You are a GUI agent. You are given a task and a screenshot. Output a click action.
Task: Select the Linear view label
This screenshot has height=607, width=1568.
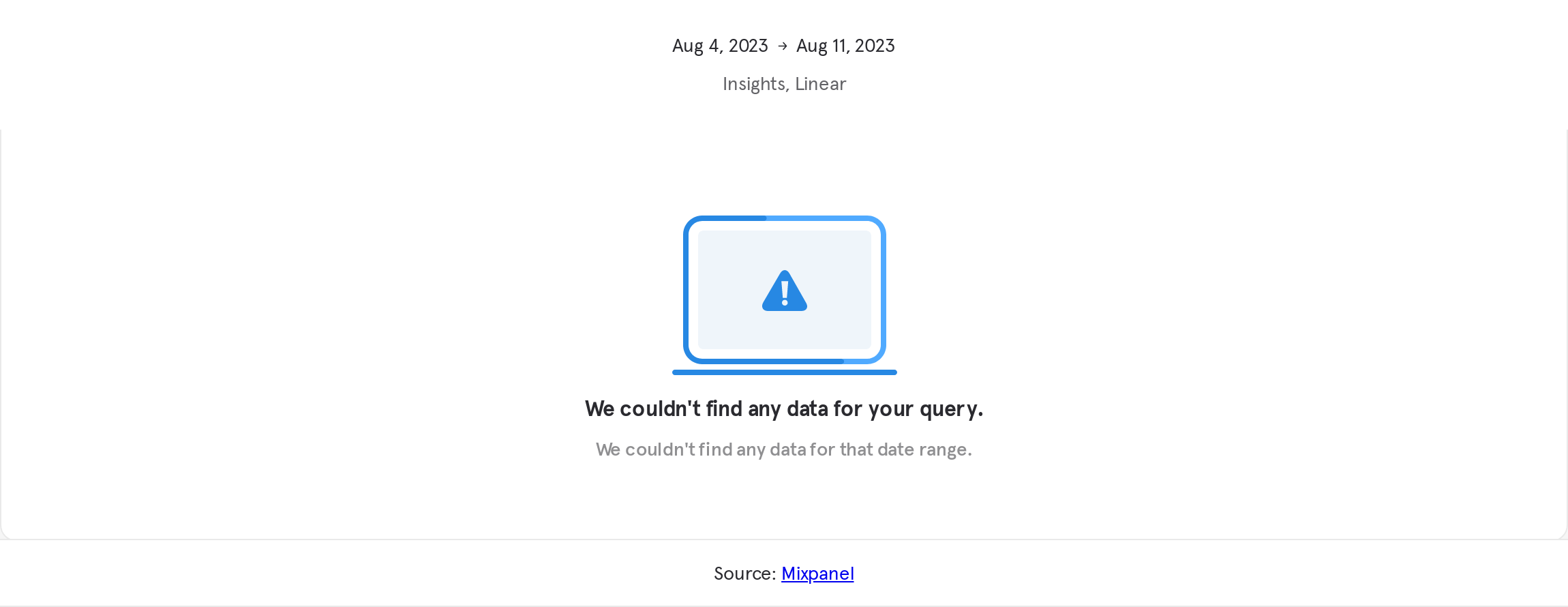click(x=821, y=84)
